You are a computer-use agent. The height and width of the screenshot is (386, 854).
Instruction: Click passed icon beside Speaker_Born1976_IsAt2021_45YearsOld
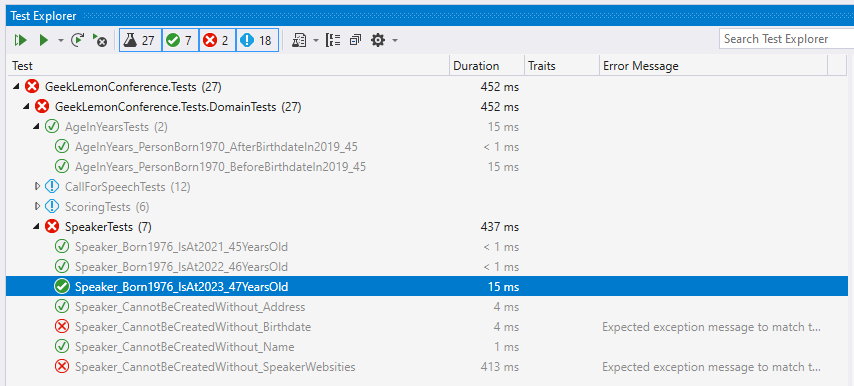[x=62, y=247]
